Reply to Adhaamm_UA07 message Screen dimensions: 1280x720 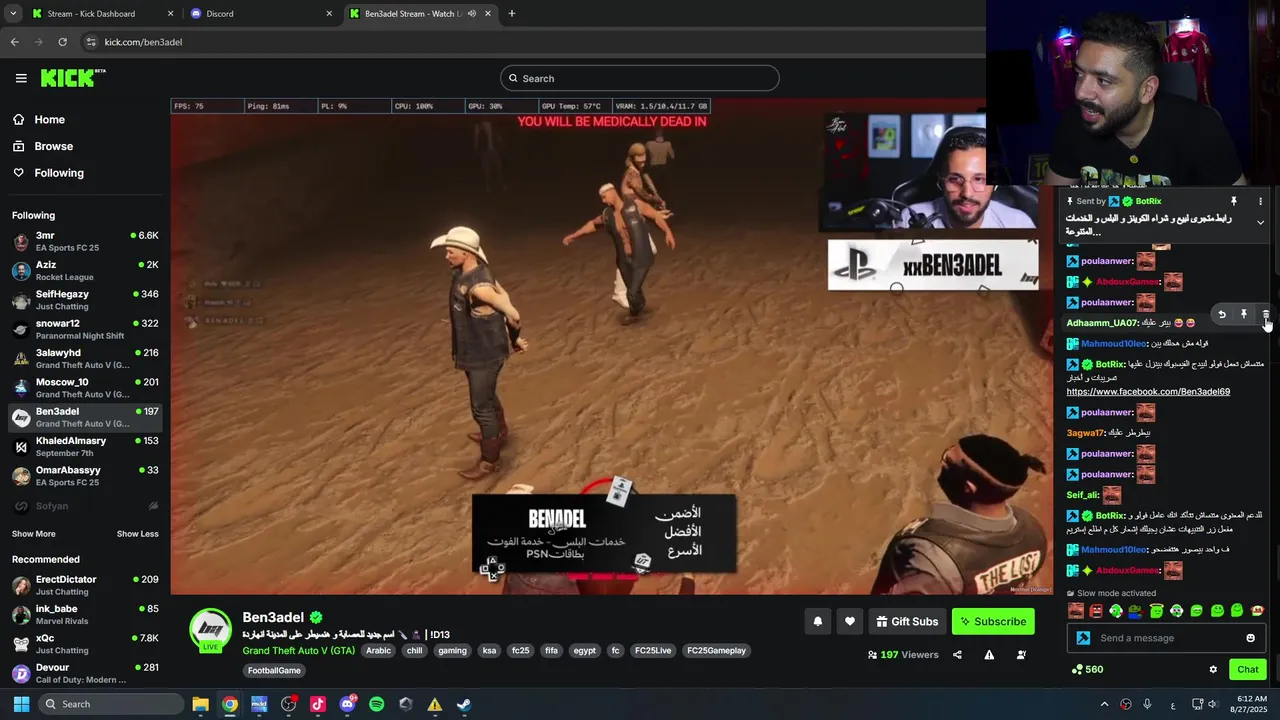tap(1221, 314)
